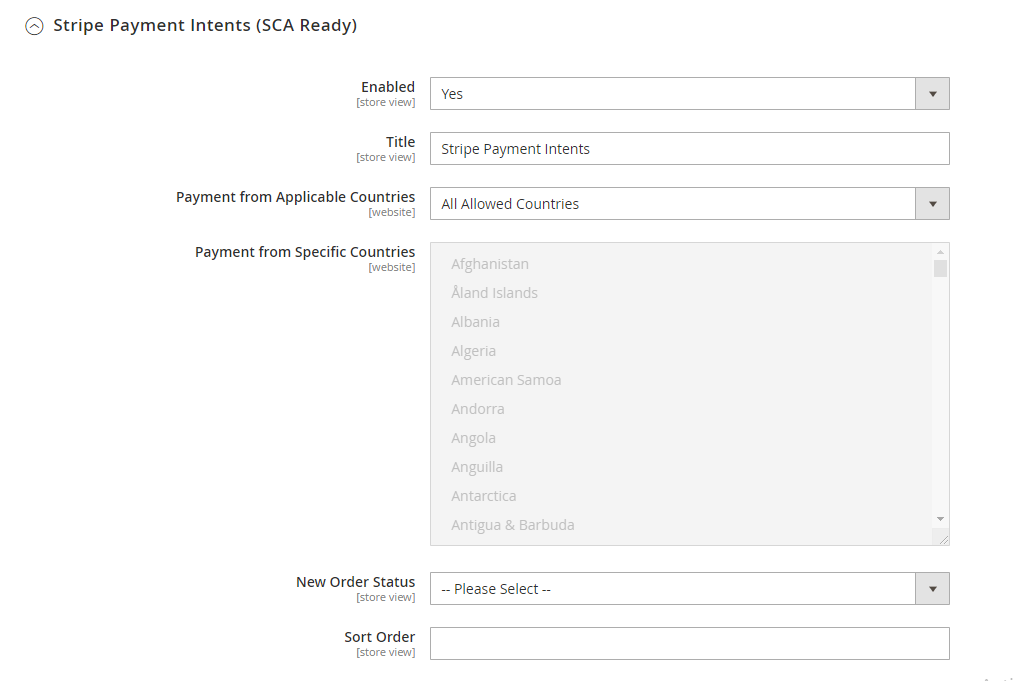Select Antarctica in the countries list

pos(483,496)
